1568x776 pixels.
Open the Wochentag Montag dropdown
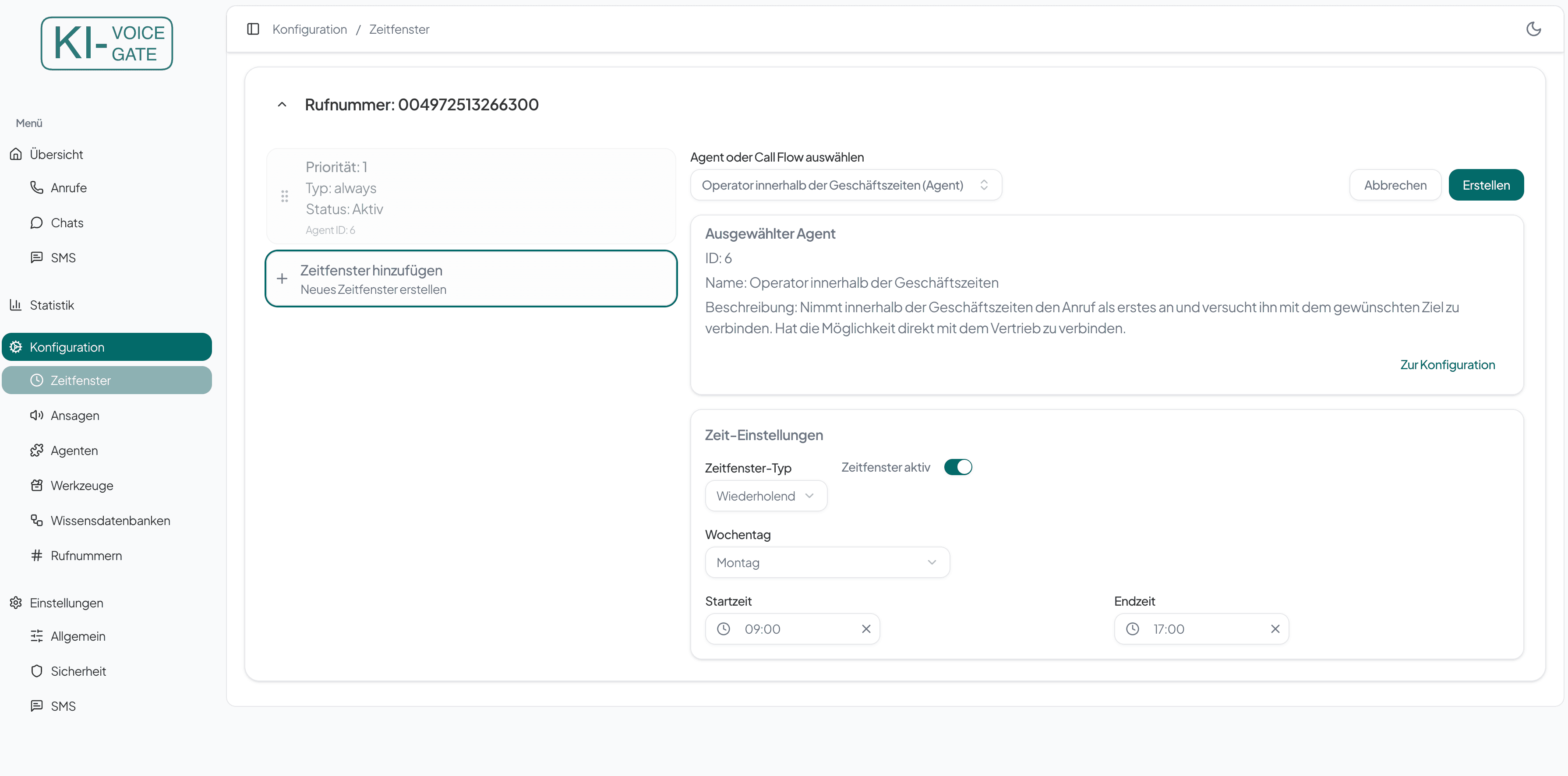coord(826,562)
